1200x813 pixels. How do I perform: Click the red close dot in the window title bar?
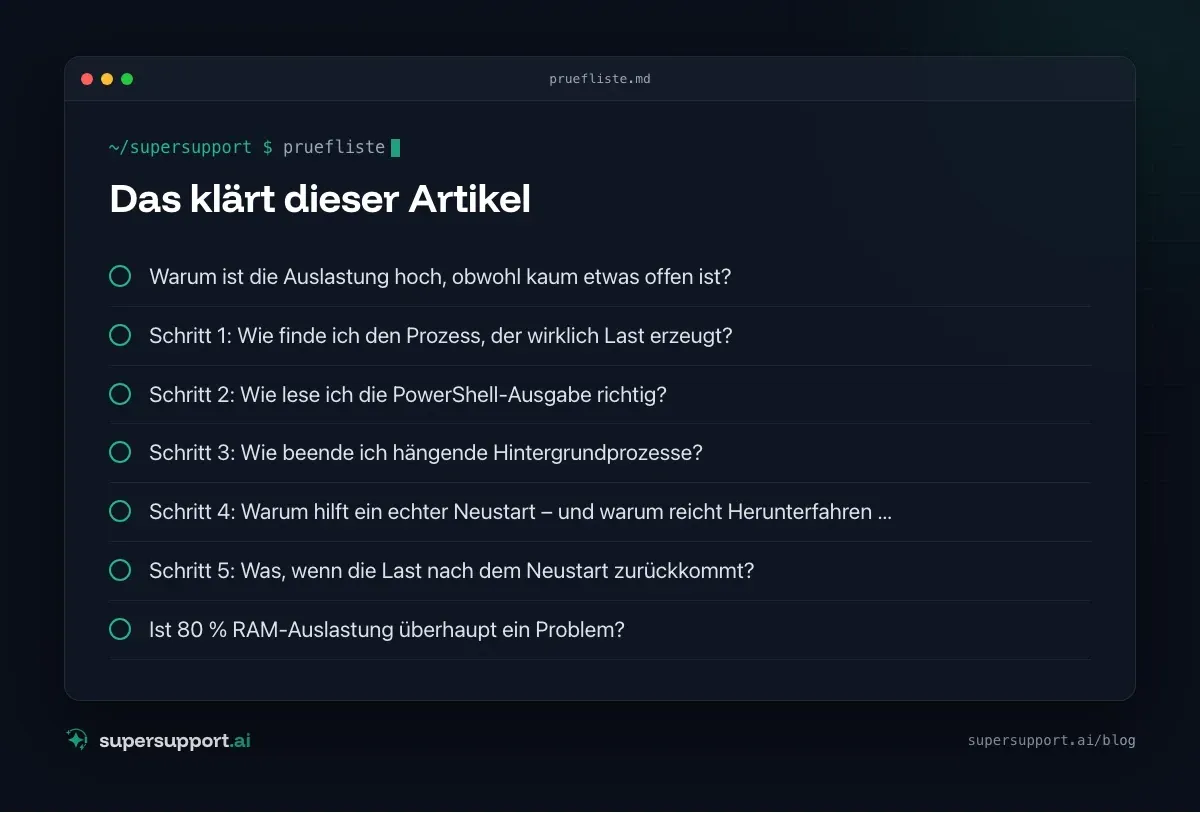click(x=87, y=79)
